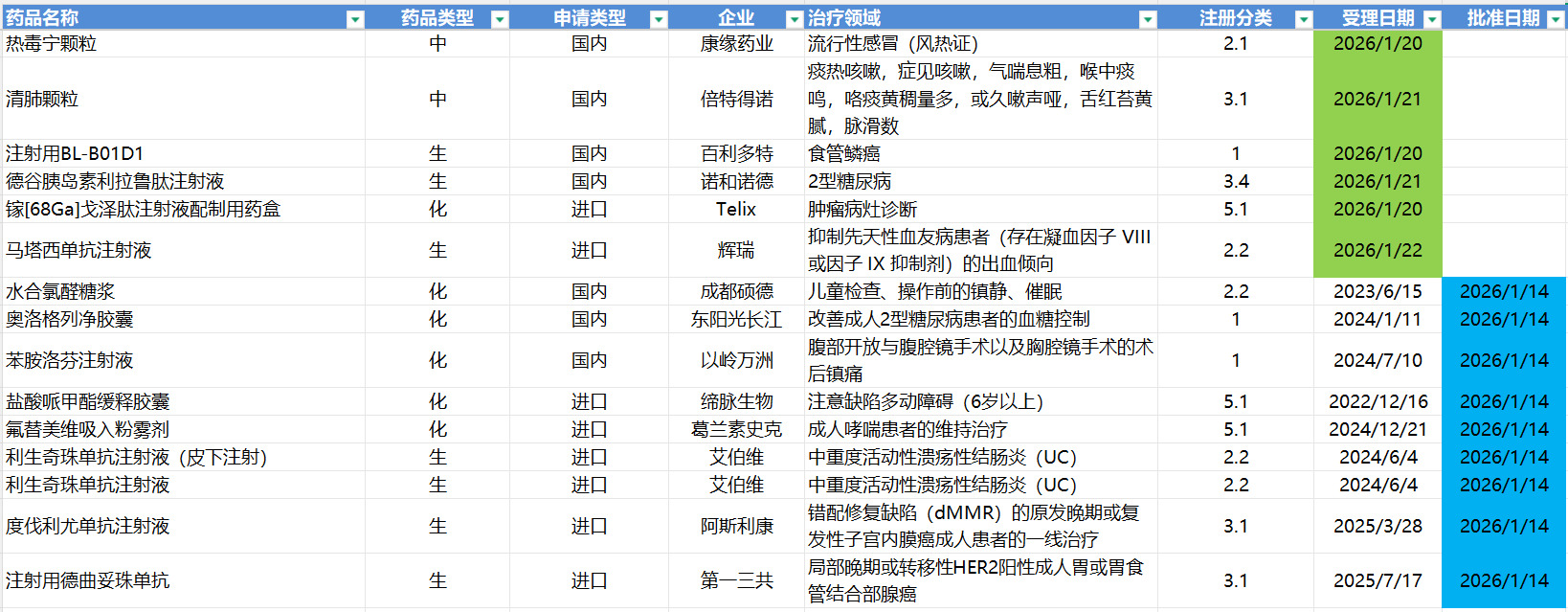Select the 德谷胰岛素利拉鲁肽注射液 cell
Screen dimensions: 1568x612
(115, 182)
